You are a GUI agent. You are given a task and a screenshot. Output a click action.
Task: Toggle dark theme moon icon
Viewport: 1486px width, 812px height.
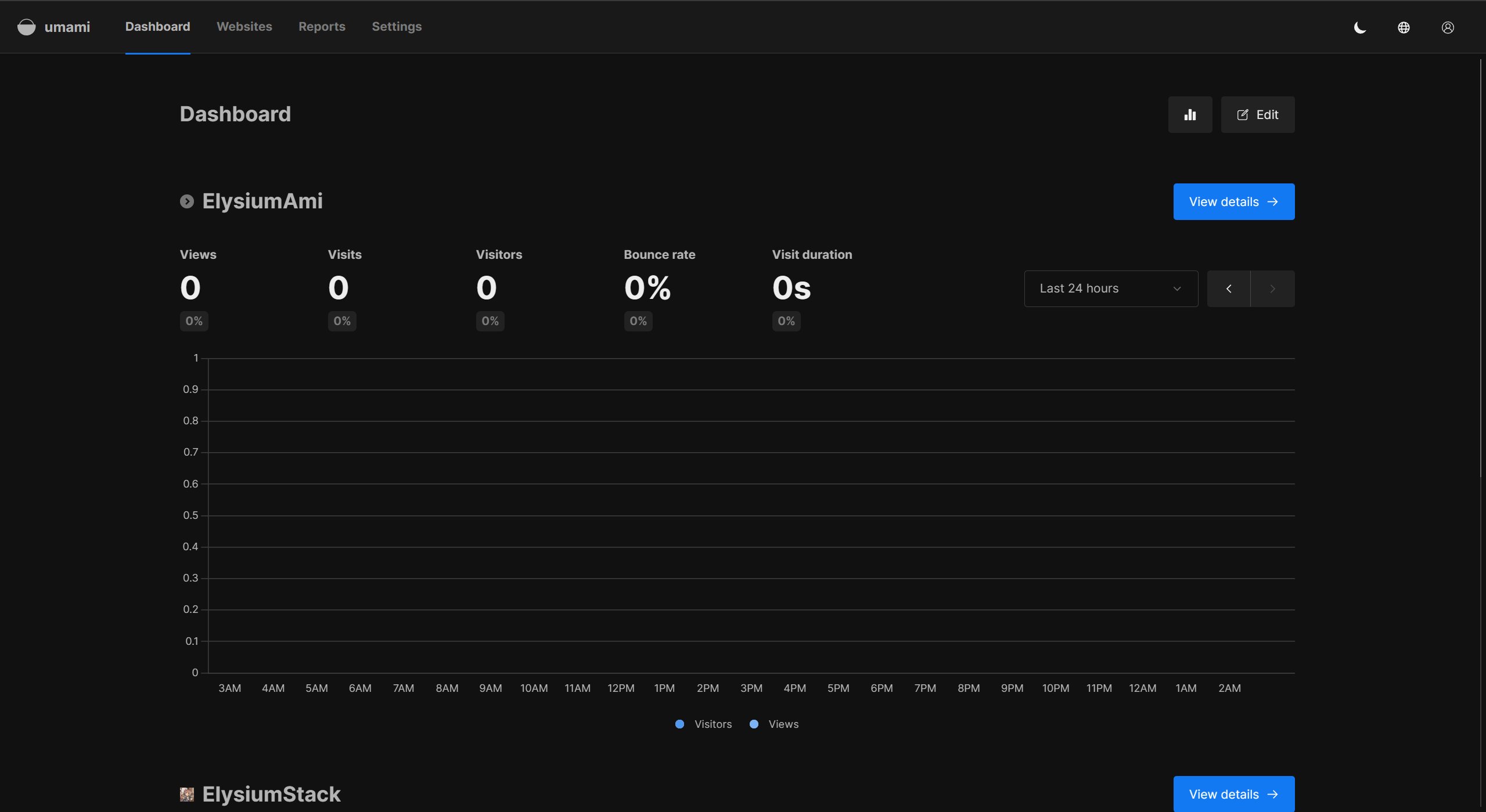coord(1360,27)
